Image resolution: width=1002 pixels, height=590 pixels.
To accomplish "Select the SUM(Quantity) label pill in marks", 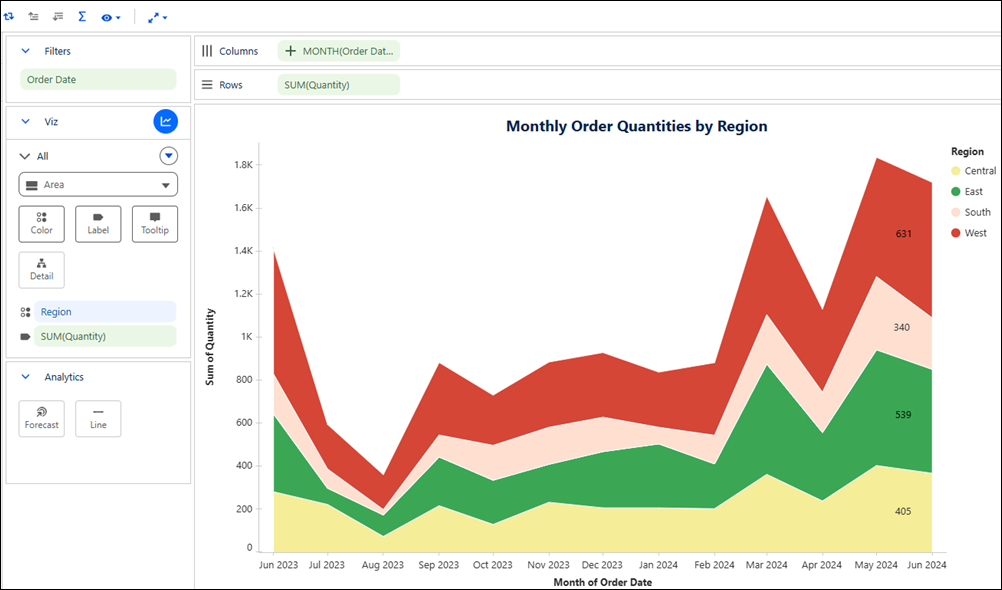I will [x=105, y=336].
